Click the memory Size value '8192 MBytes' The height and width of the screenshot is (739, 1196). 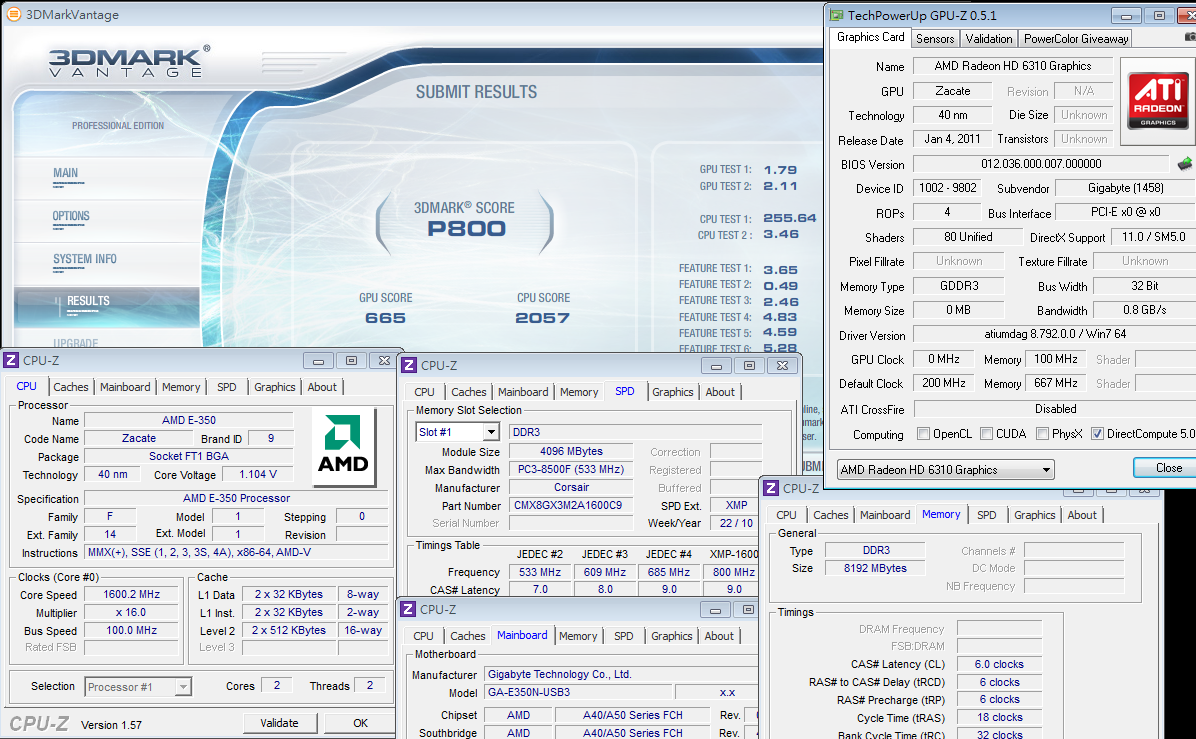pyautogui.click(x=875, y=568)
